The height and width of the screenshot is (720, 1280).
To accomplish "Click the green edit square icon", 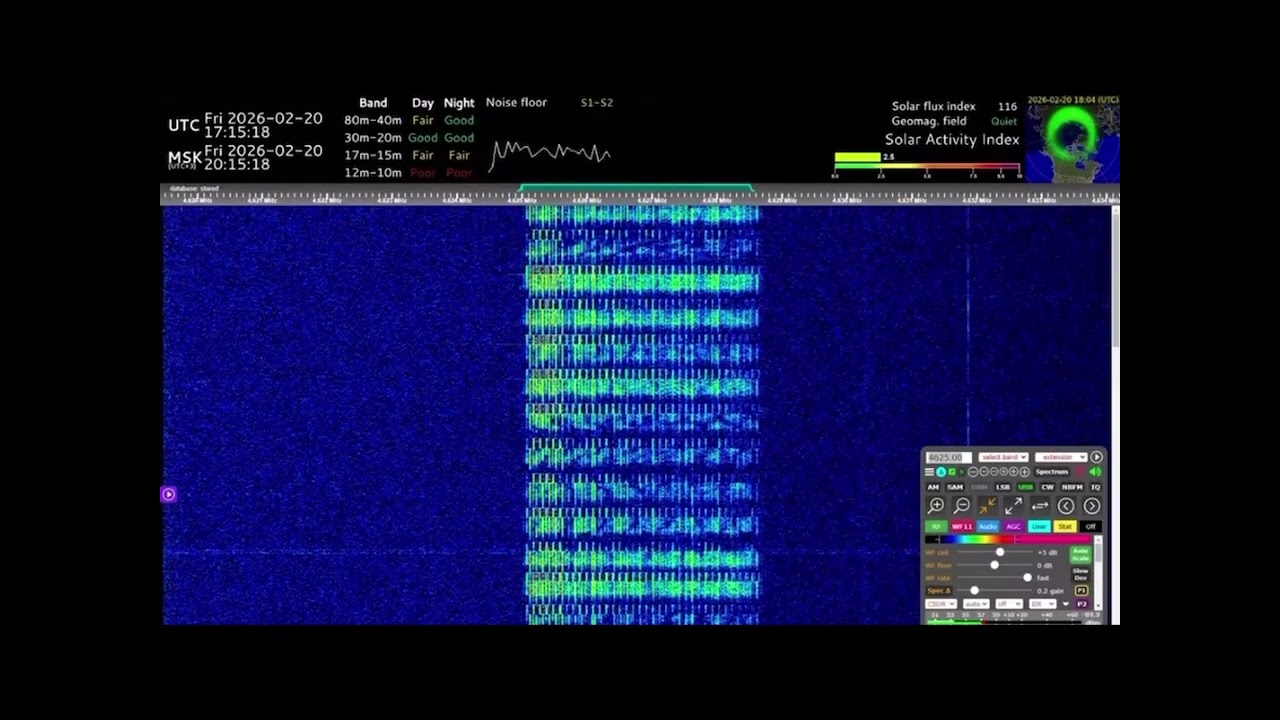I will (952, 472).
